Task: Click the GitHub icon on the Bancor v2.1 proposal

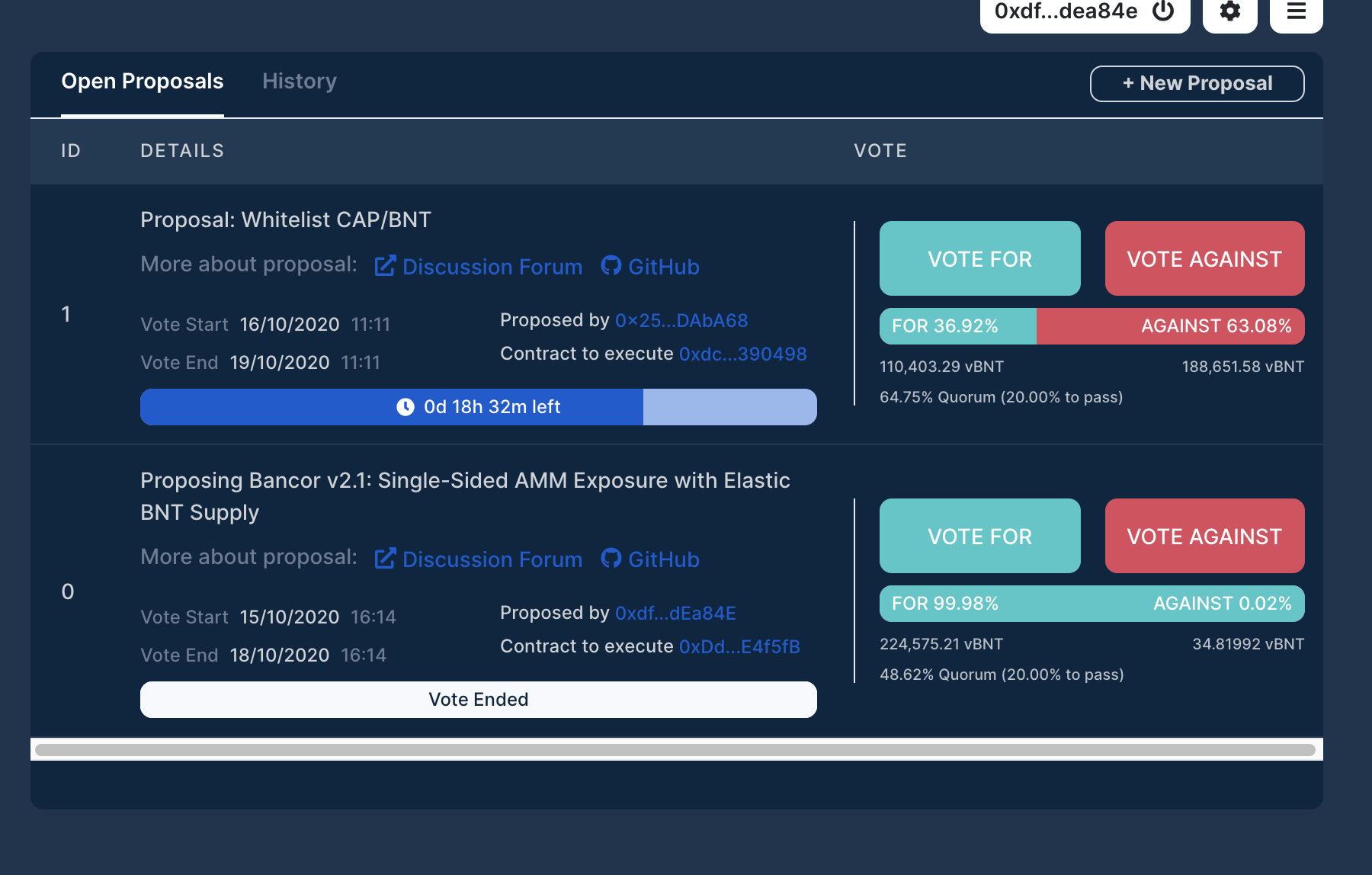Action: coord(611,558)
